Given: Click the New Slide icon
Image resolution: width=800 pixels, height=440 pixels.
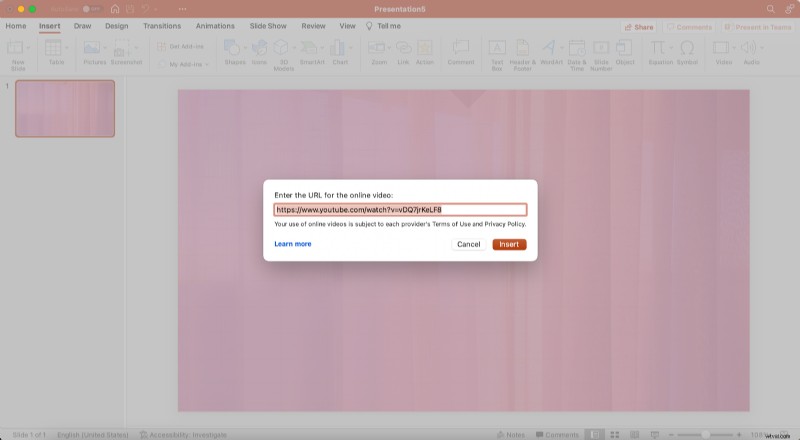Looking at the screenshot, I should point(15,47).
